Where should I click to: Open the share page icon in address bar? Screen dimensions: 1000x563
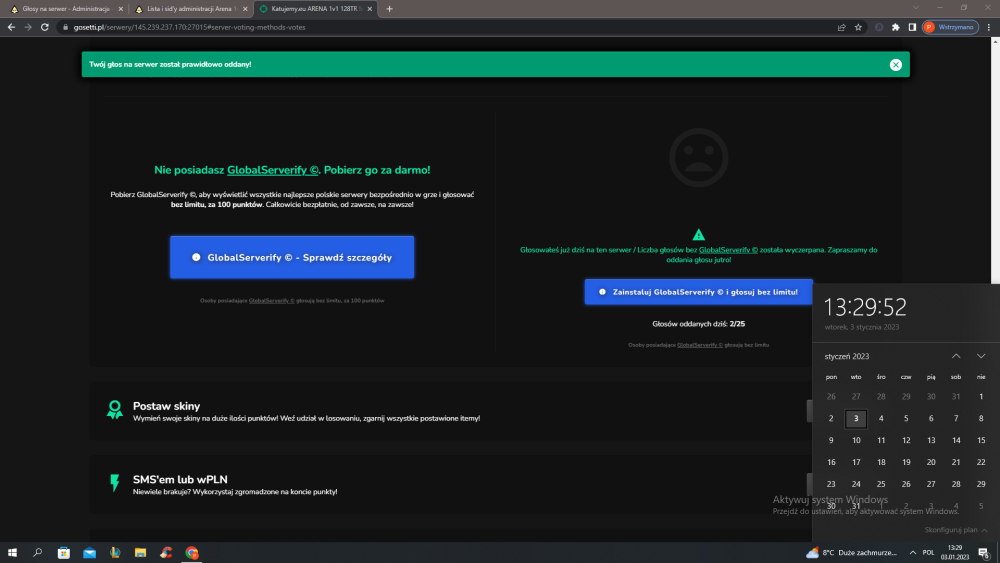click(x=842, y=27)
